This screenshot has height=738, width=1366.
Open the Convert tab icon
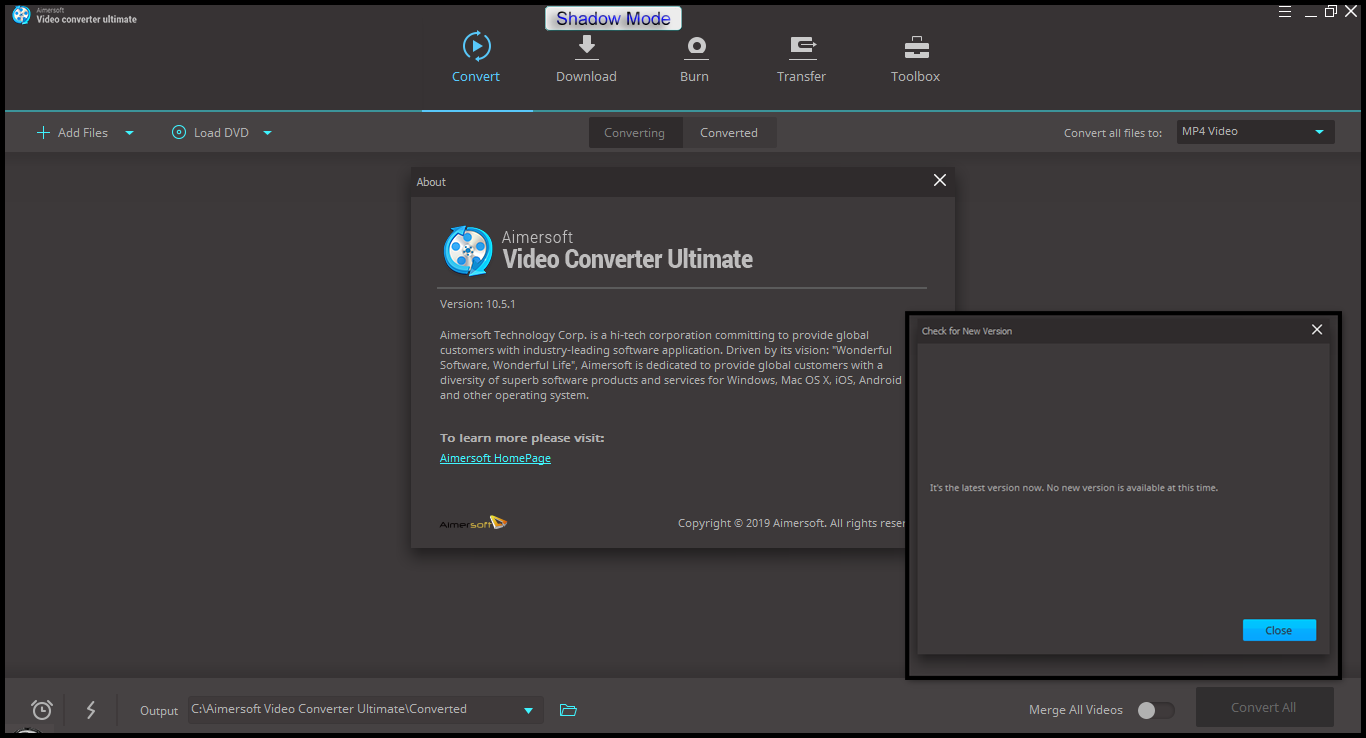click(x=476, y=46)
